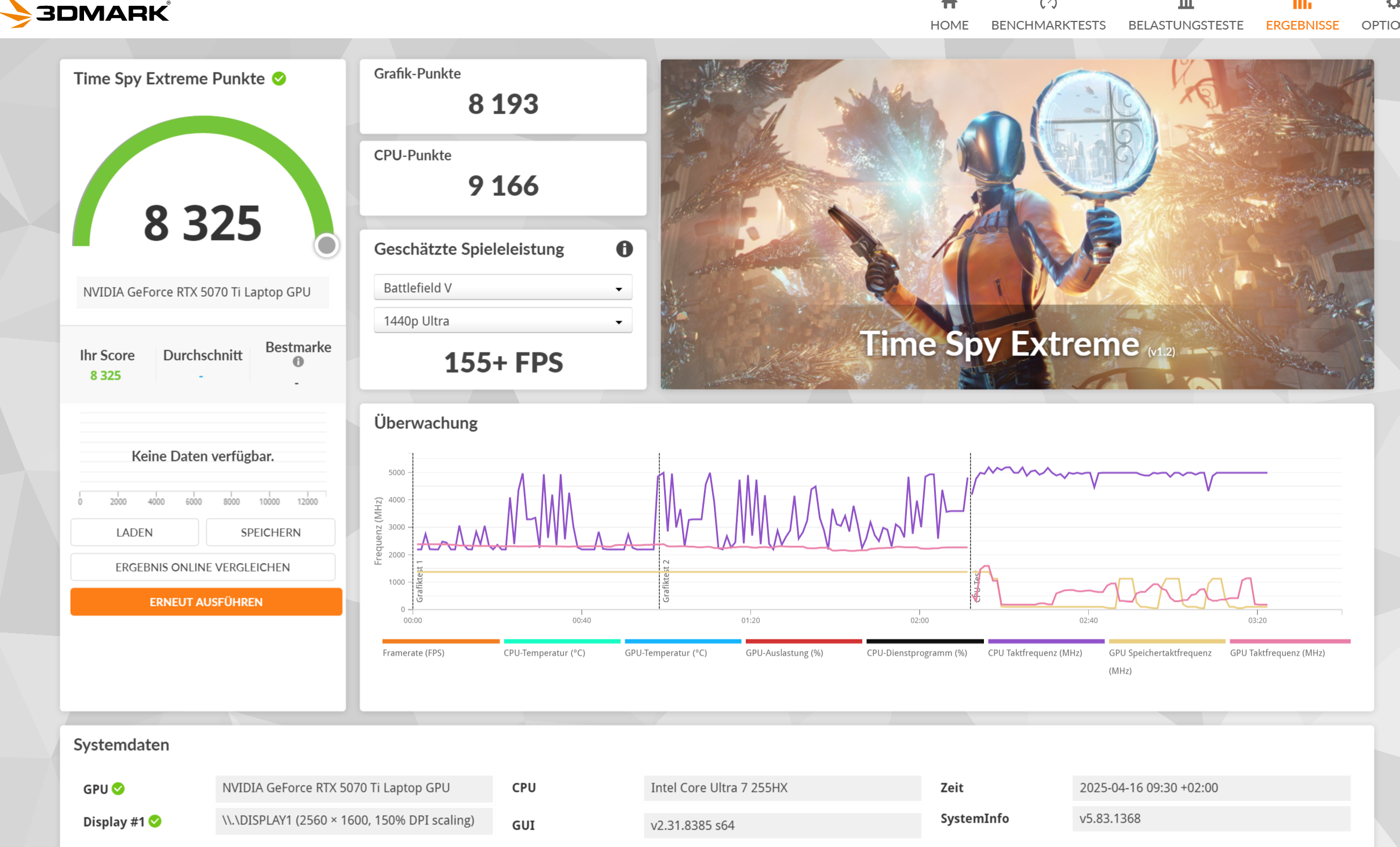
Task: Switch to the BELASTUNGSTESTE tab
Action: (x=1186, y=25)
